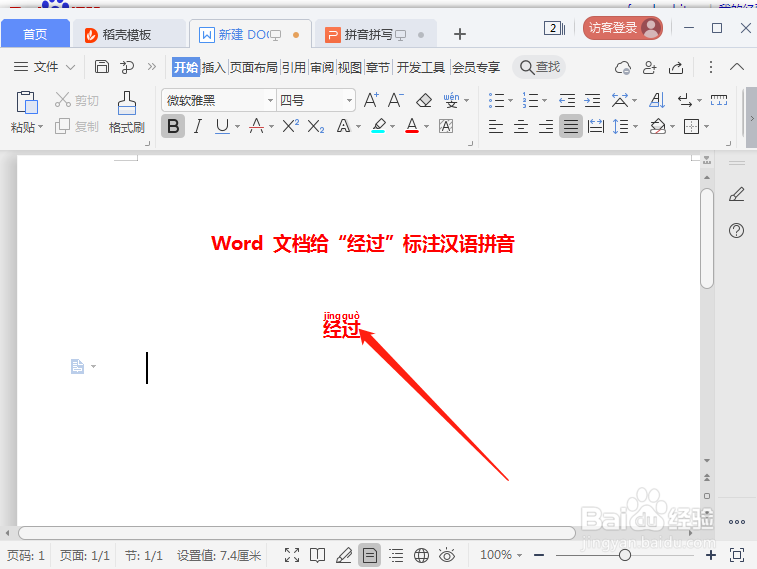Set align left paragraph
Image resolution: width=757 pixels, height=569 pixels.
495,126
